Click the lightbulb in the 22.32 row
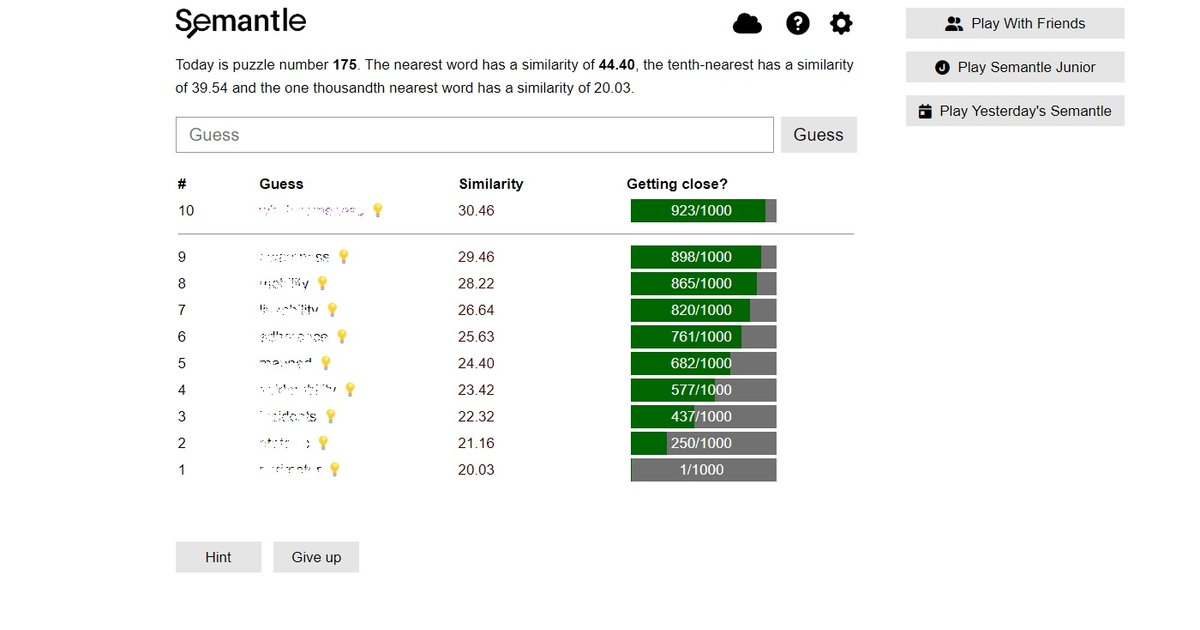Image resolution: width=1200 pixels, height=630 pixels. click(x=331, y=416)
